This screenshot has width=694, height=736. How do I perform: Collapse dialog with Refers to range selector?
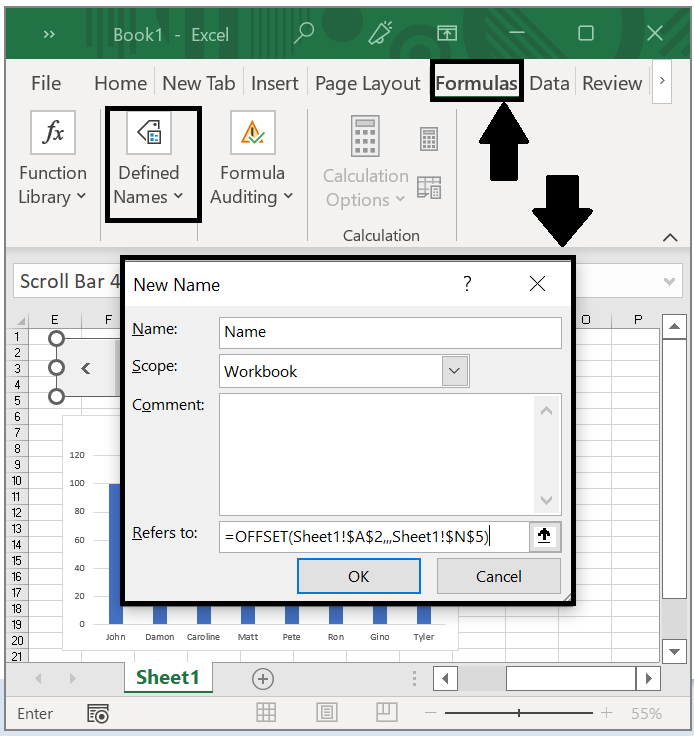coord(544,536)
